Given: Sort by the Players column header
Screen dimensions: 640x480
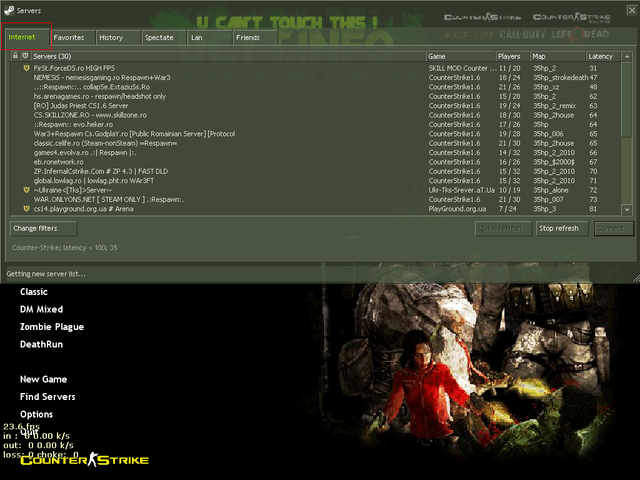Looking at the screenshot, I should (512, 56).
